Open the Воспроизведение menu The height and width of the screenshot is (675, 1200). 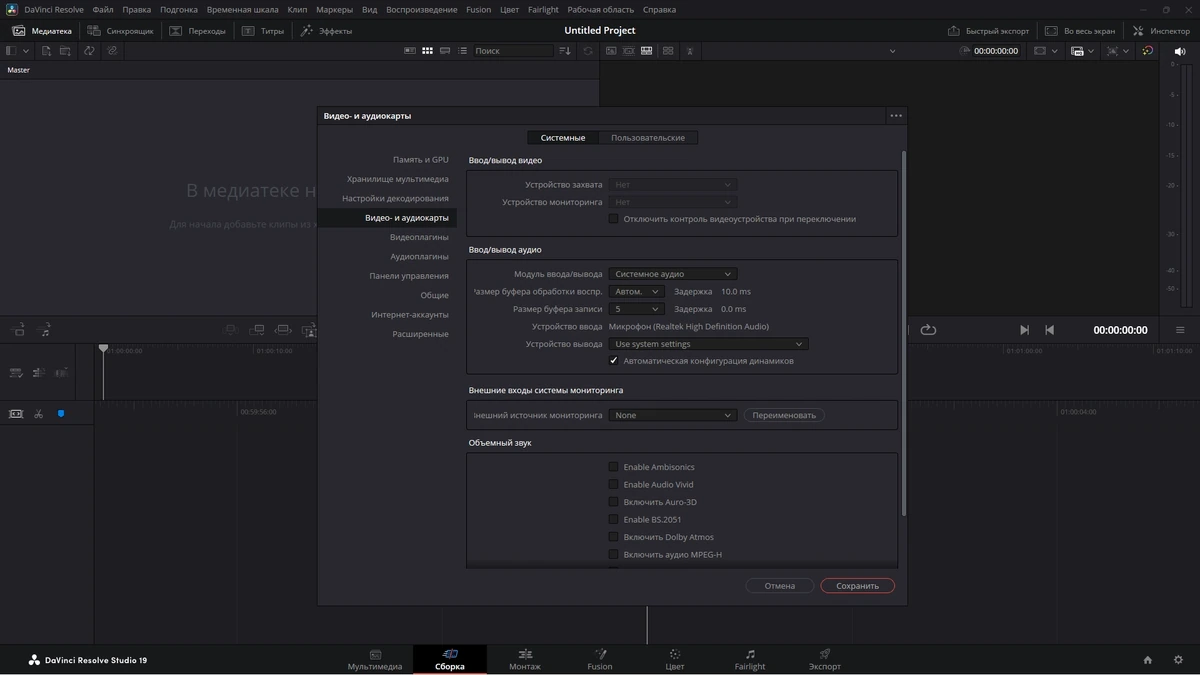(x=422, y=10)
